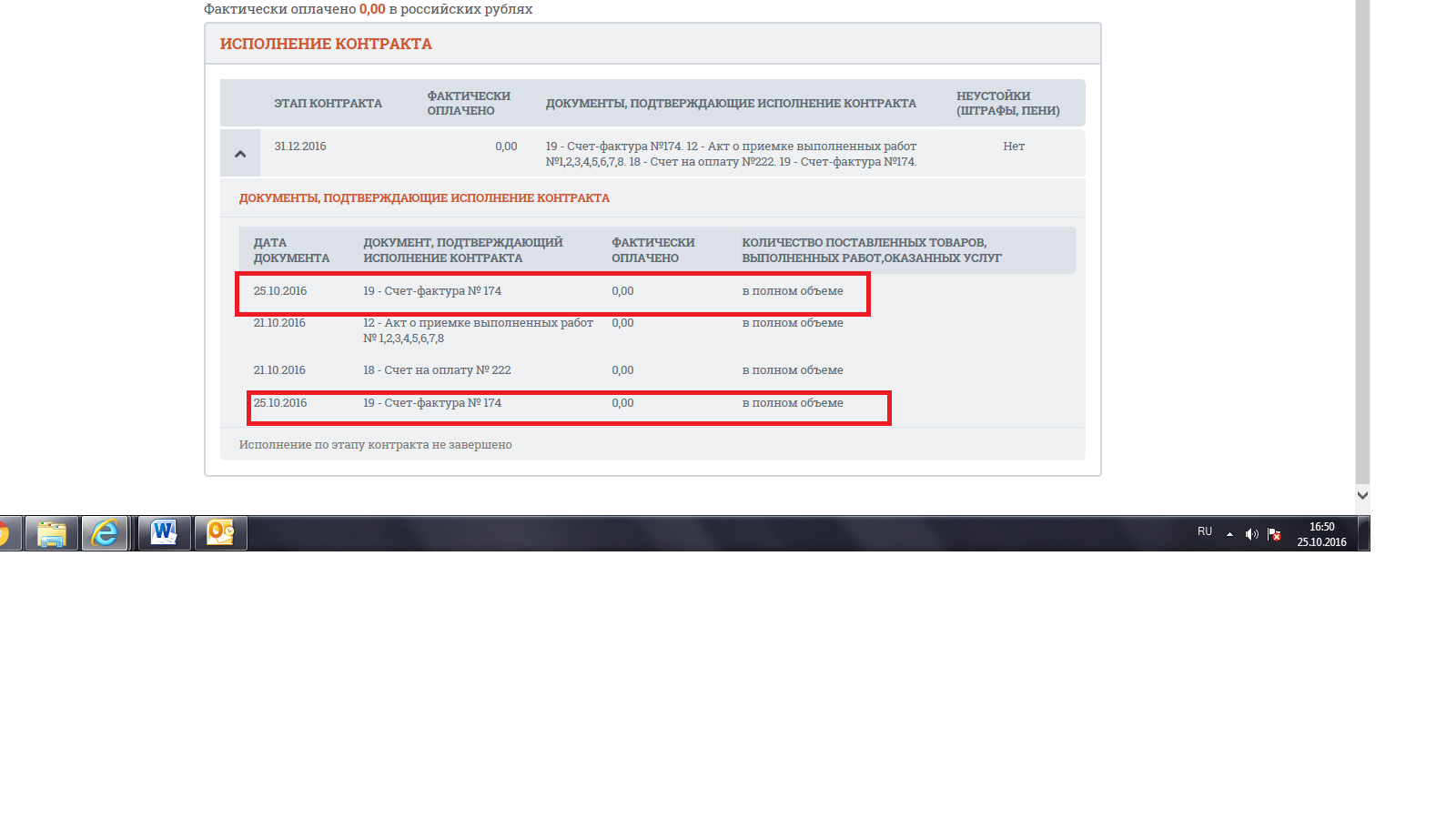The width and height of the screenshot is (1456, 819).
Task: Click the RU language indicator
Action: pos(1205,531)
